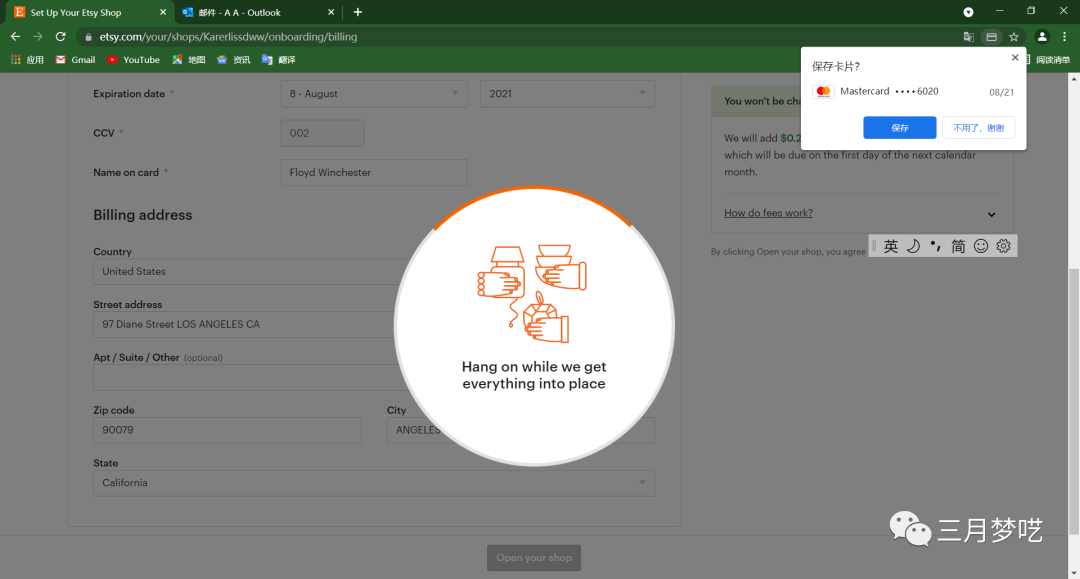Open the Chrome profile avatar icon

coord(1042,37)
